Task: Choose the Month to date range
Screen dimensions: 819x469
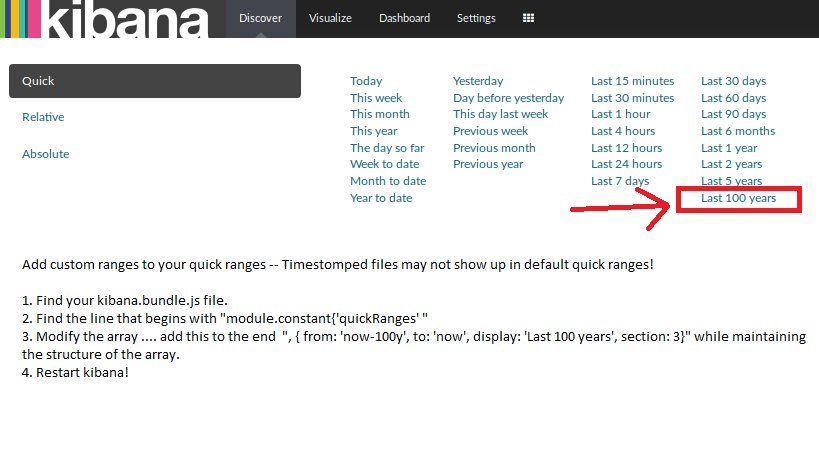Action: [388, 181]
